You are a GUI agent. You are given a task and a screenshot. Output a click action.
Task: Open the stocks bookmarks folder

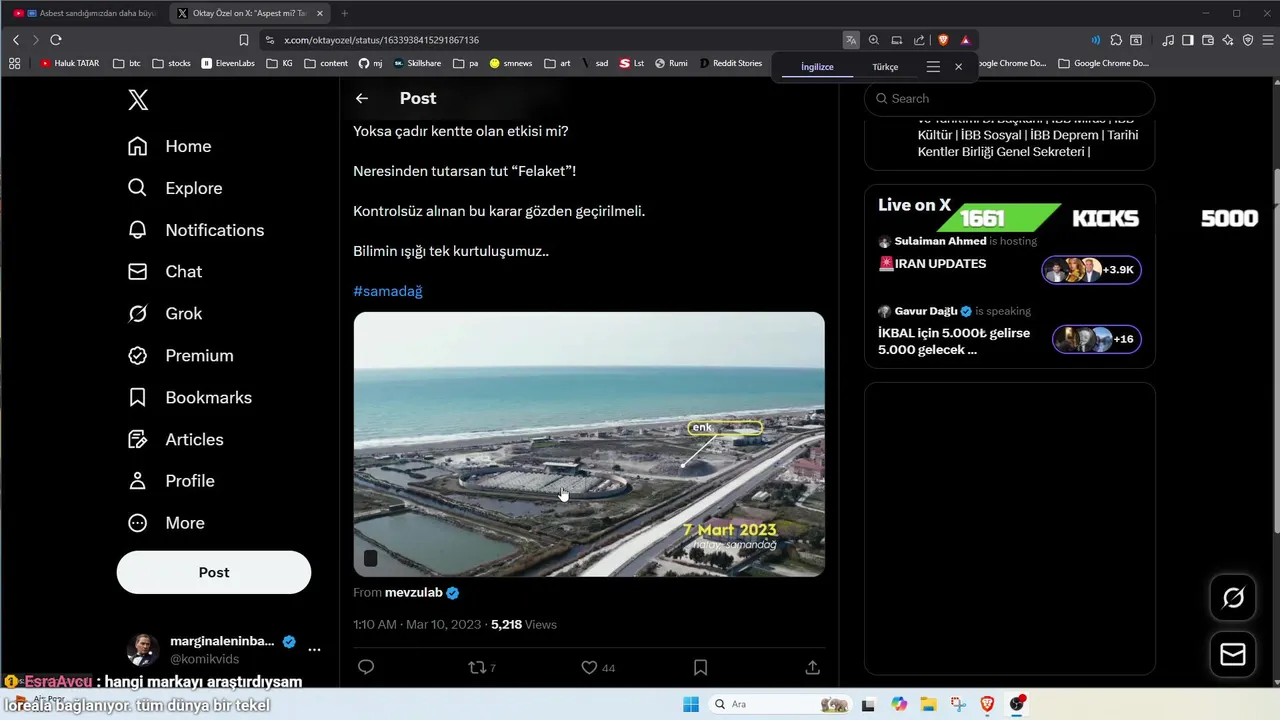click(171, 63)
